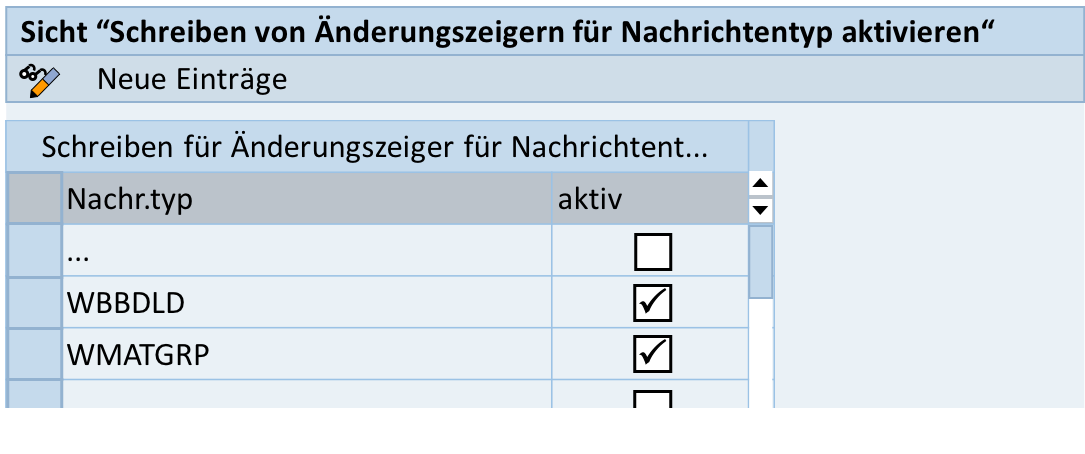Image resolution: width=1085 pixels, height=454 pixels.
Task: Select the row below WMATGRP via its selector
Action: click(x=34, y=395)
